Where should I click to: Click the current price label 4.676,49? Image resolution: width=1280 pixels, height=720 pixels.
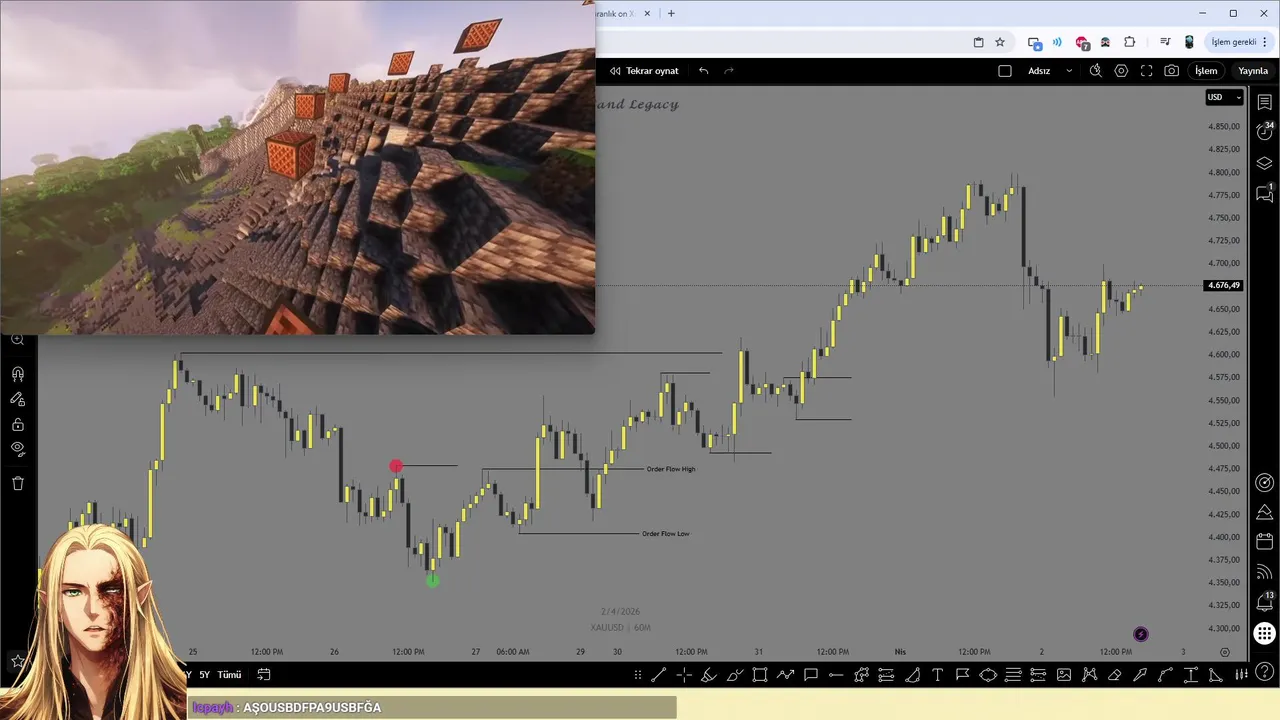click(x=1224, y=286)
